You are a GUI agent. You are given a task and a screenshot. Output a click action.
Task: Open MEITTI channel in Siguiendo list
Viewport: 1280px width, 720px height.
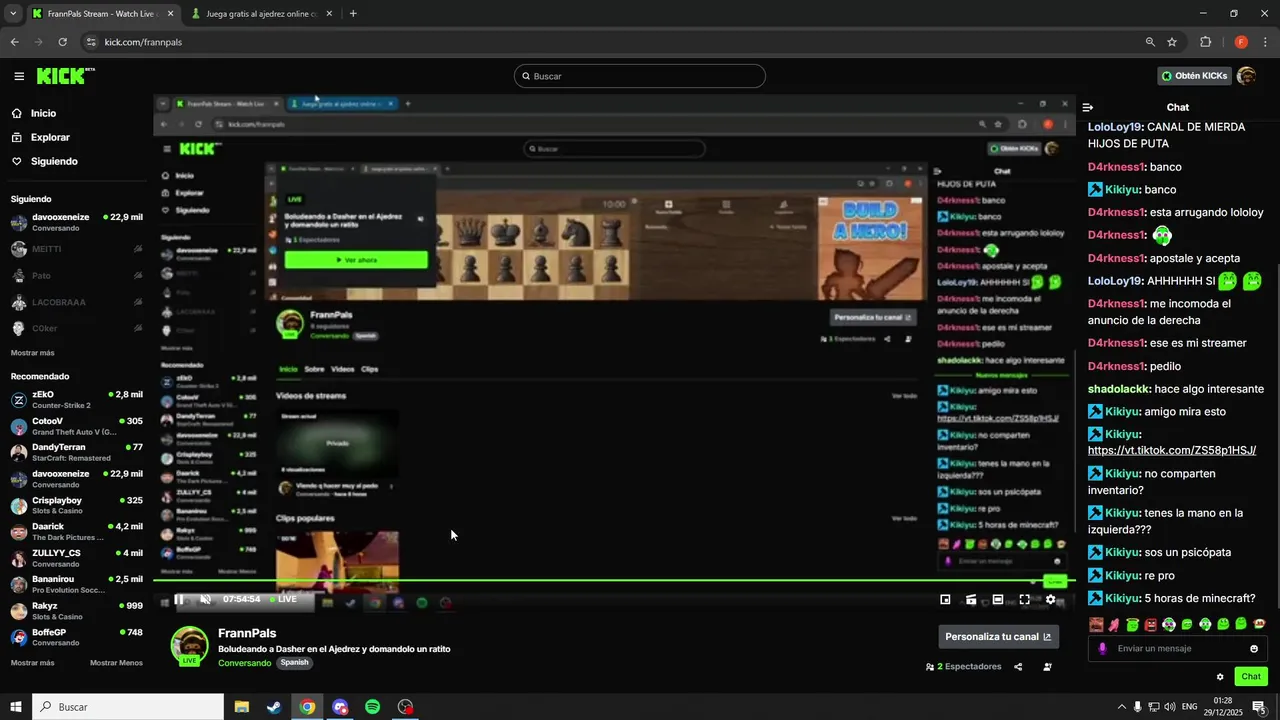76,249
